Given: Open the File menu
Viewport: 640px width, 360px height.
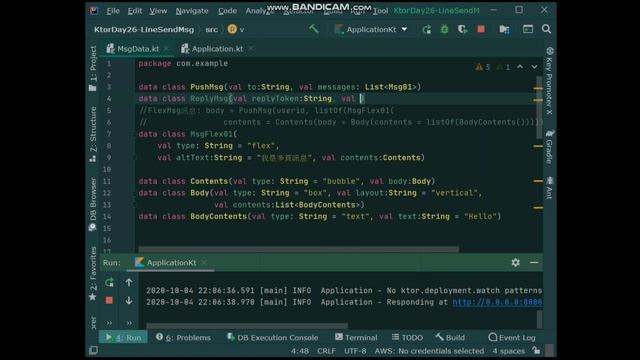Looking at the screenshot, I should 113,11.
